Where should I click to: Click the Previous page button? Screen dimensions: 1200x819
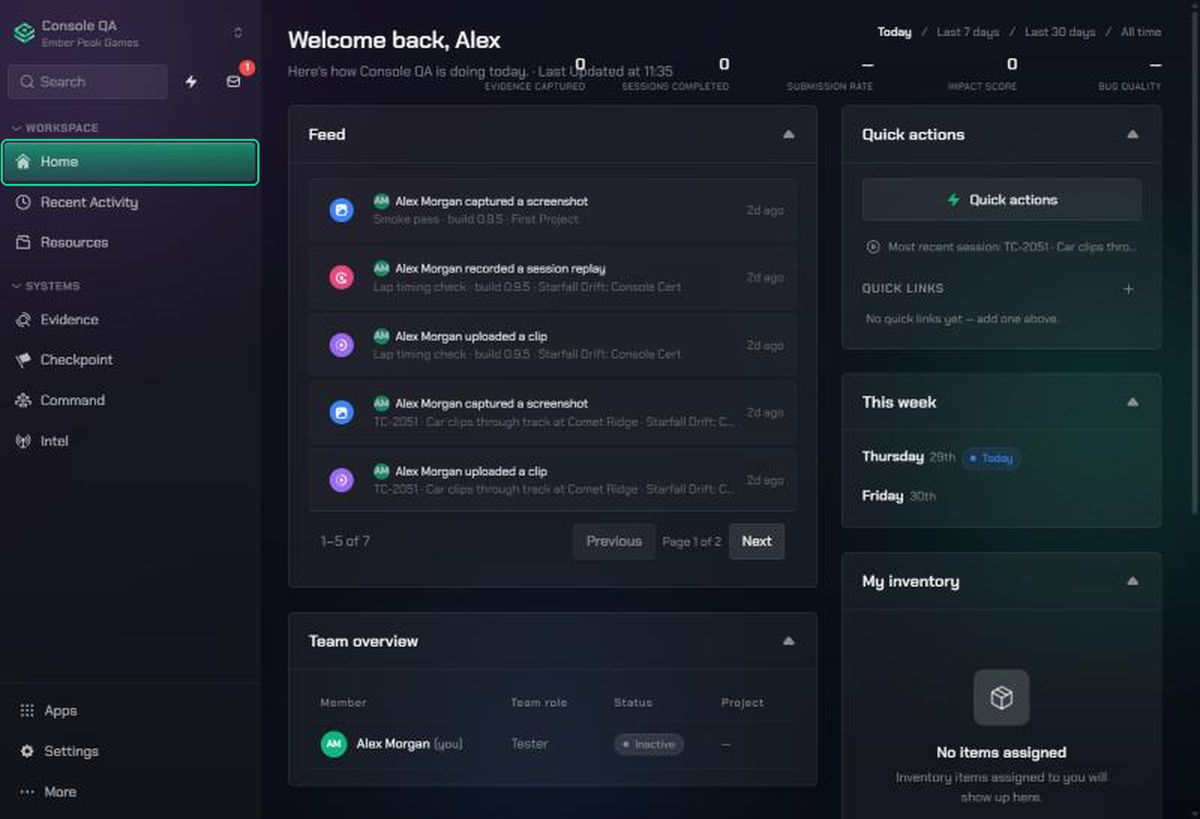tap(614, 541)
